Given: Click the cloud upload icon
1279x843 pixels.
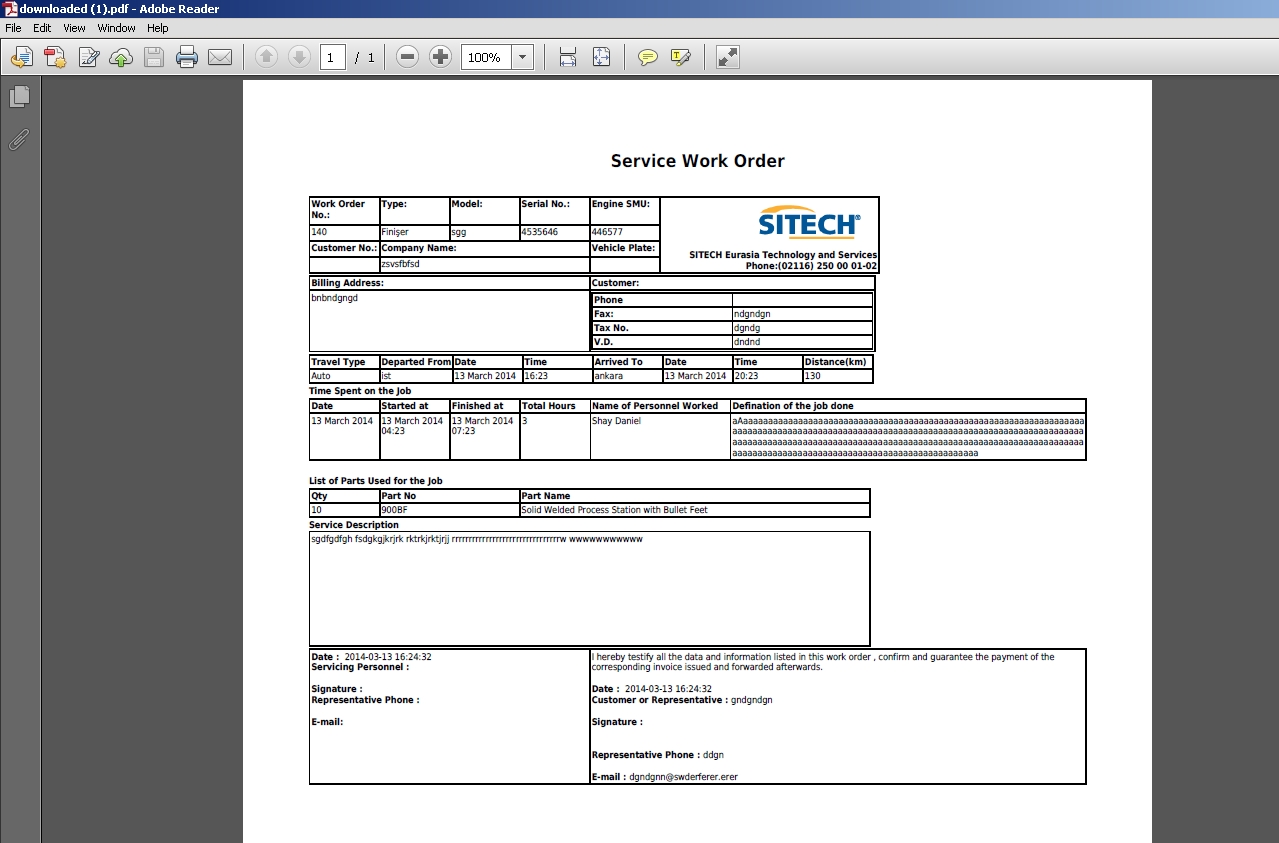Looking at the screenshot, I should click(121, 57).
